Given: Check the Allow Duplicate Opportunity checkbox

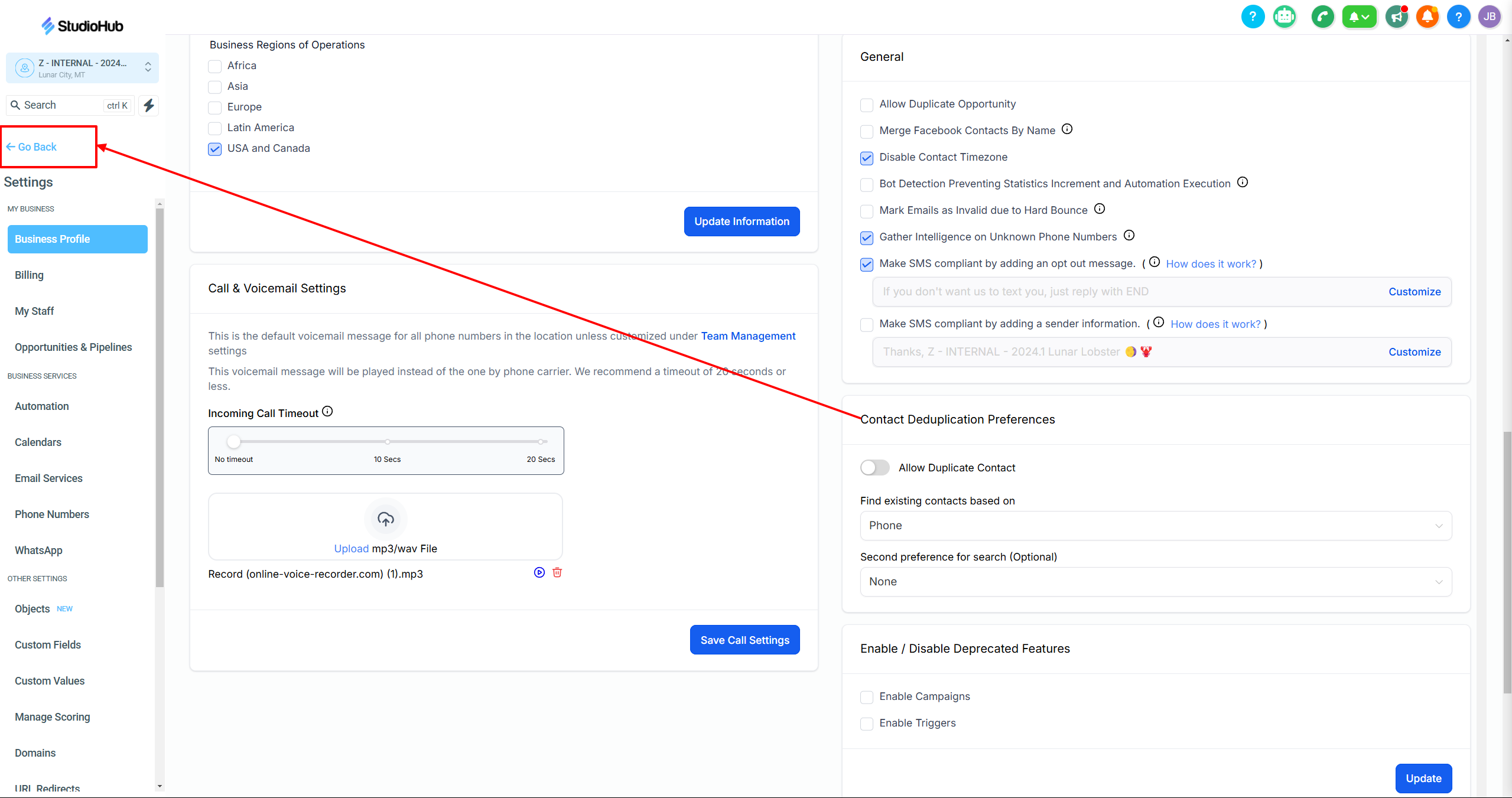Looking at the screenshot, I should (867, 105).
